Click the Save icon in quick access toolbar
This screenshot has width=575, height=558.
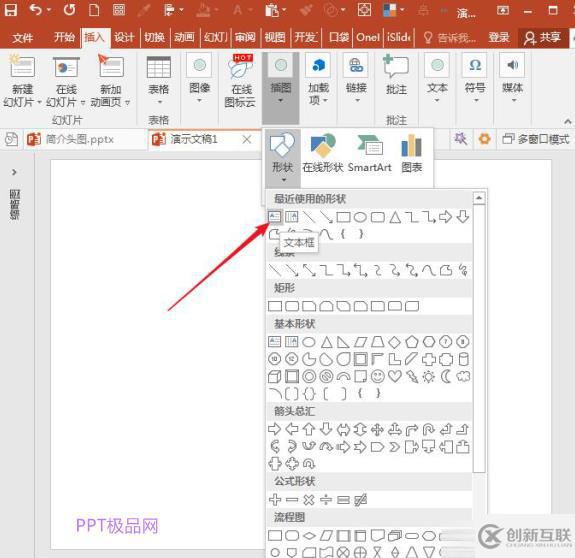point(11,10)
